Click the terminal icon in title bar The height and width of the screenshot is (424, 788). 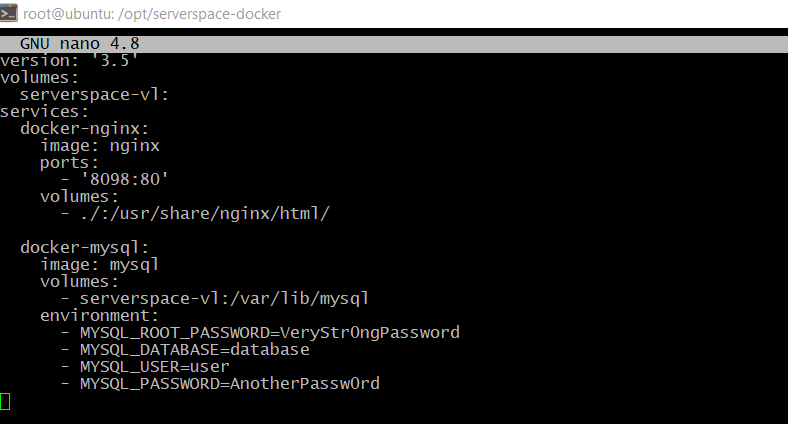(x=9, y=14)
